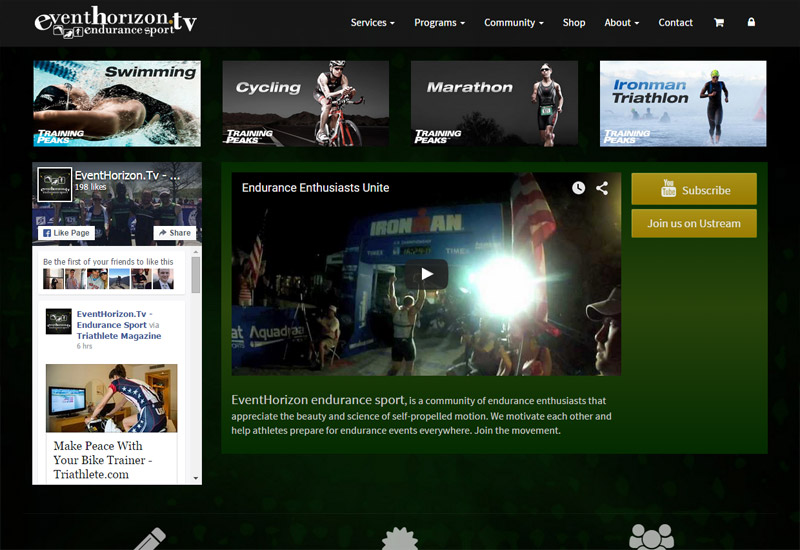
Task: Click the video share icon
Action: pyautogui.click(x=602, y=188)
